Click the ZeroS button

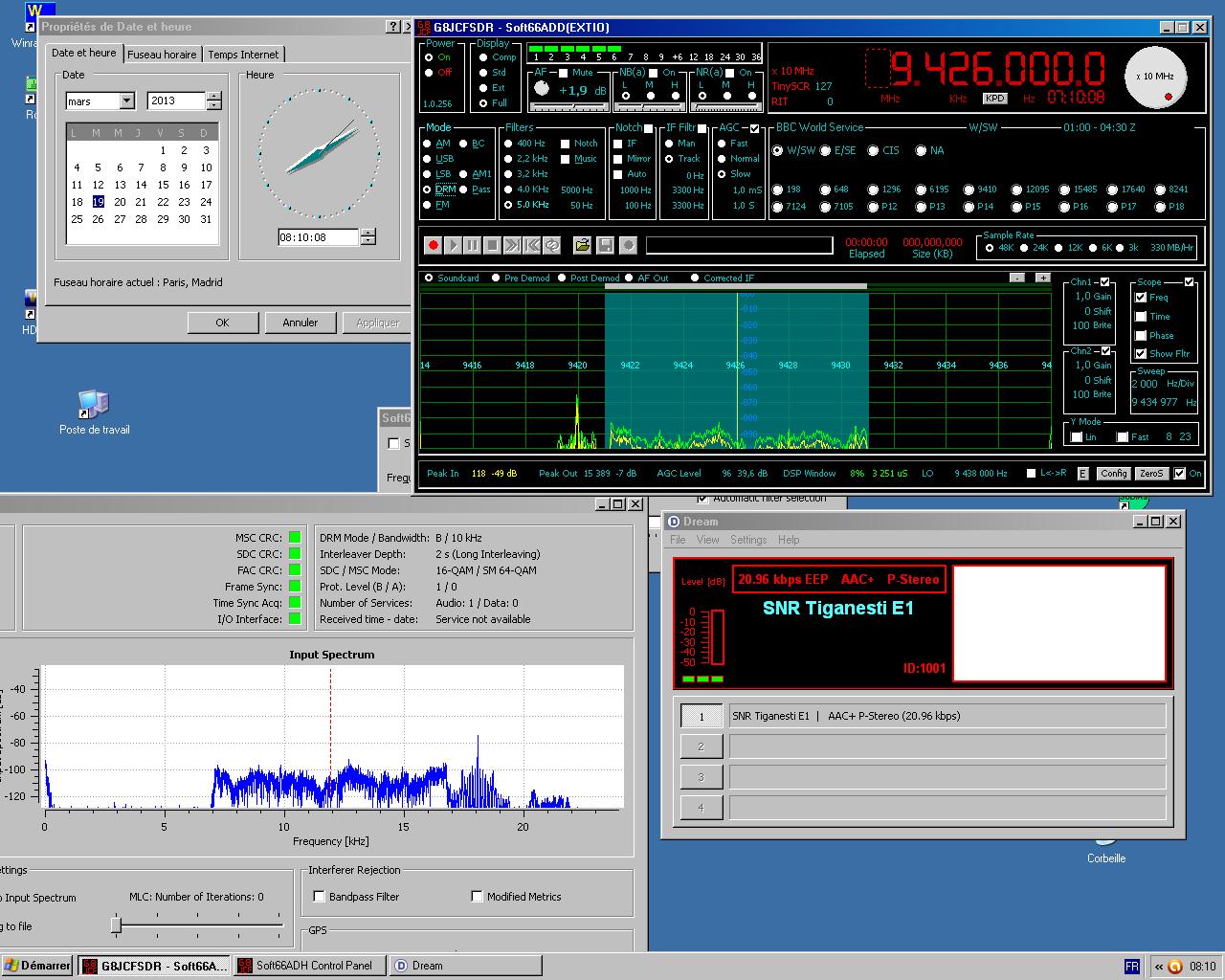pos(1151,474)
